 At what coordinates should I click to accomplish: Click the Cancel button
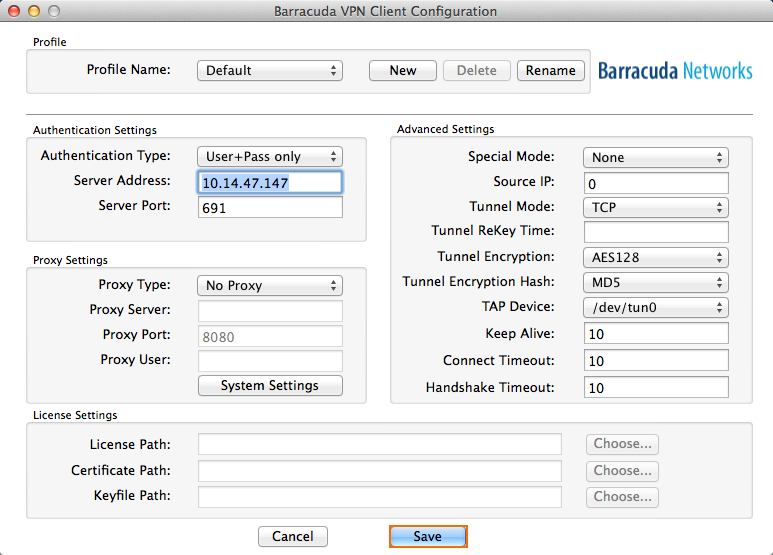[293, 536]
